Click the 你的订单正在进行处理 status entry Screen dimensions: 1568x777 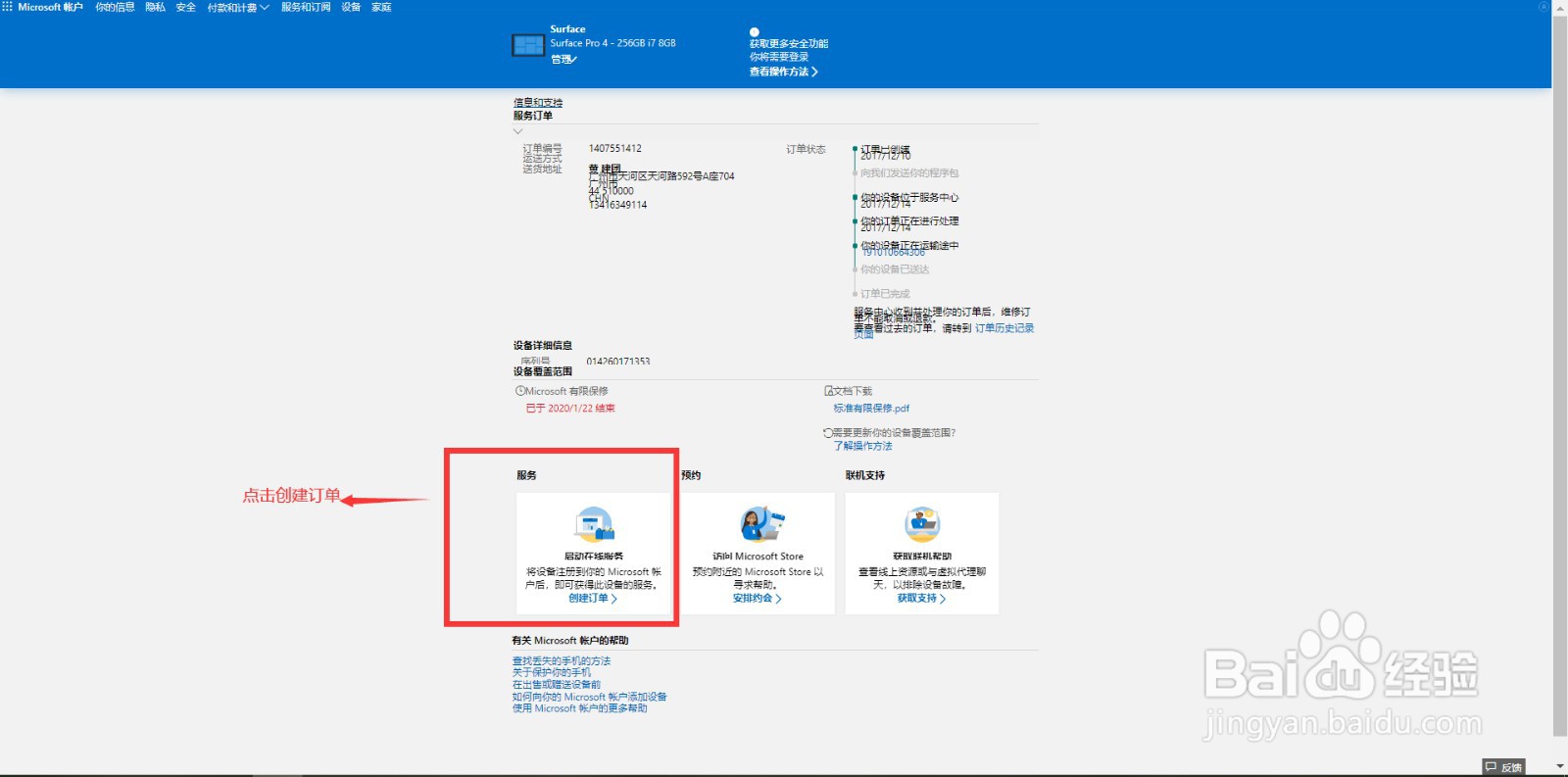pyautogui.click(x=909, y=221)
